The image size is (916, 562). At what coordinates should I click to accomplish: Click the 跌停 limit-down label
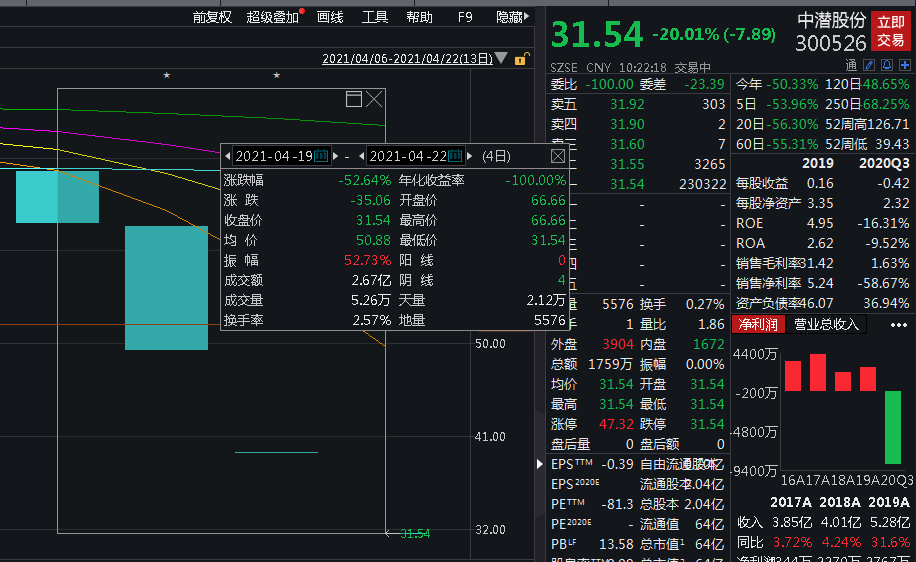[x=653, y=424]
